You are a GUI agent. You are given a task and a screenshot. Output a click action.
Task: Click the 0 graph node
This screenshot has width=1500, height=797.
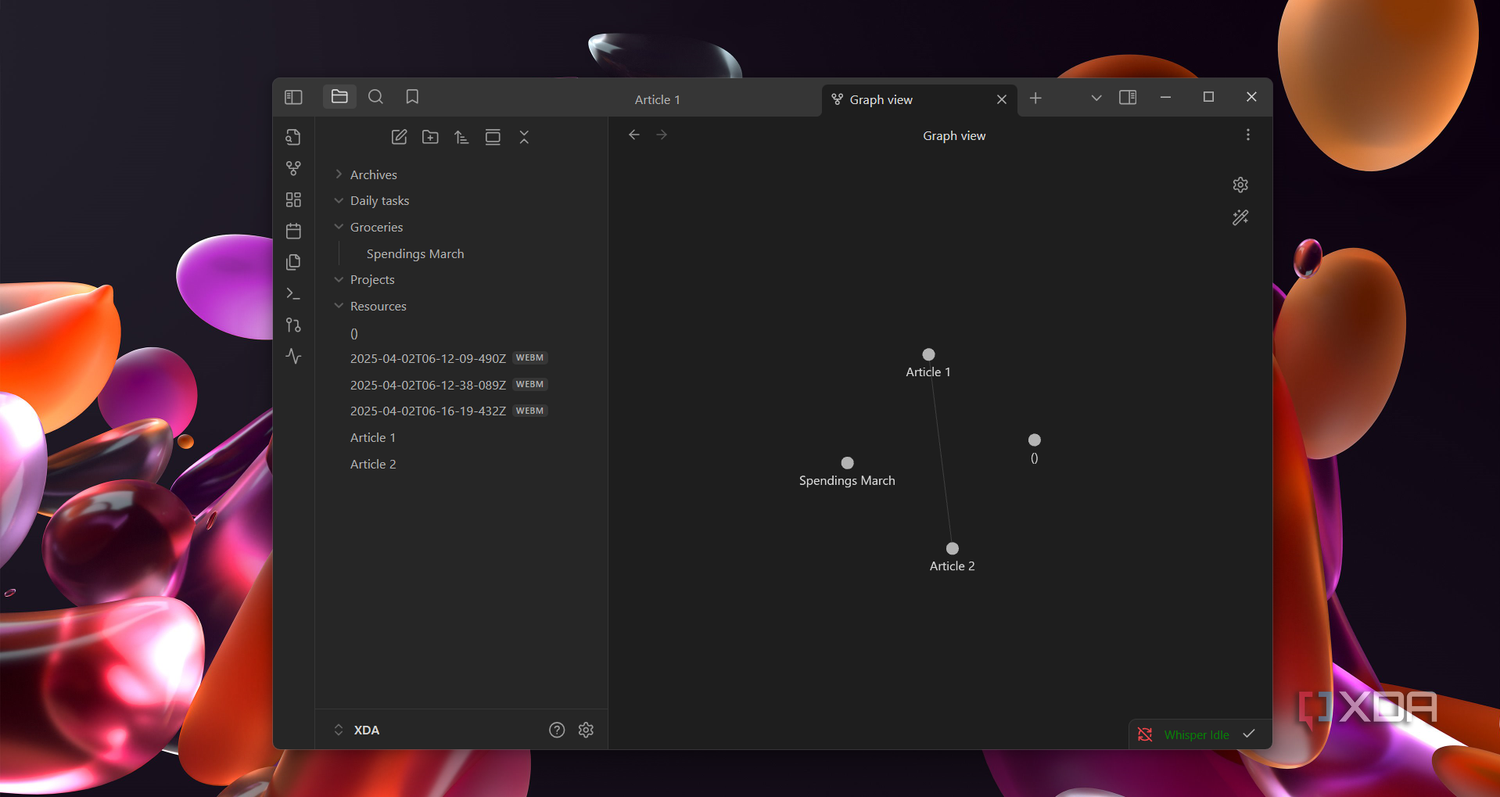tap(1034, 440)
